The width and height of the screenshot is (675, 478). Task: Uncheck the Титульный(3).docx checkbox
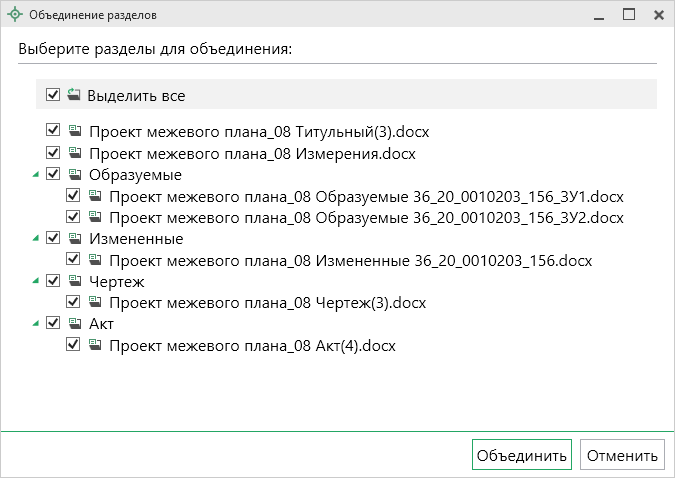tap(53, 131)
